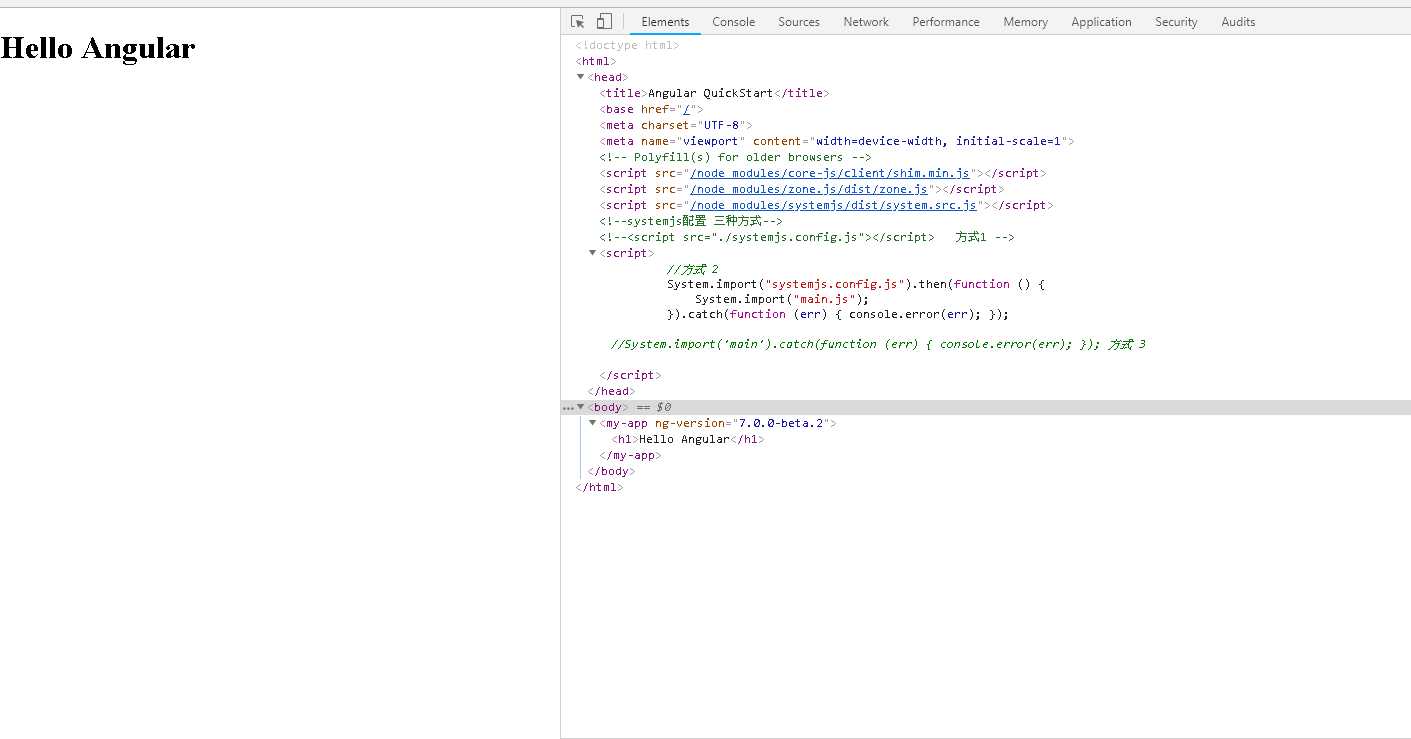Open the three-dot menu beside body
The image size is (1411, 739).
pos(568,408)
